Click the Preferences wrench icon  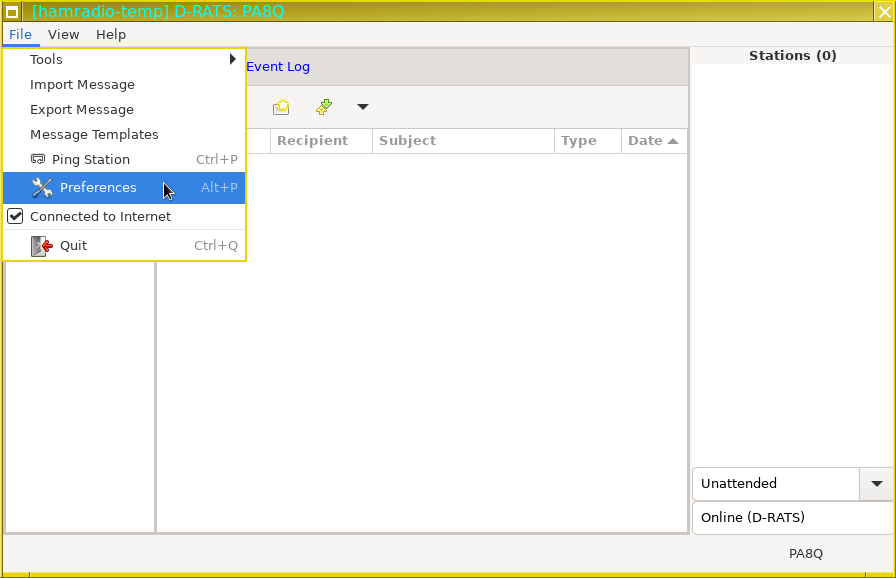click(x=42, y=188)
